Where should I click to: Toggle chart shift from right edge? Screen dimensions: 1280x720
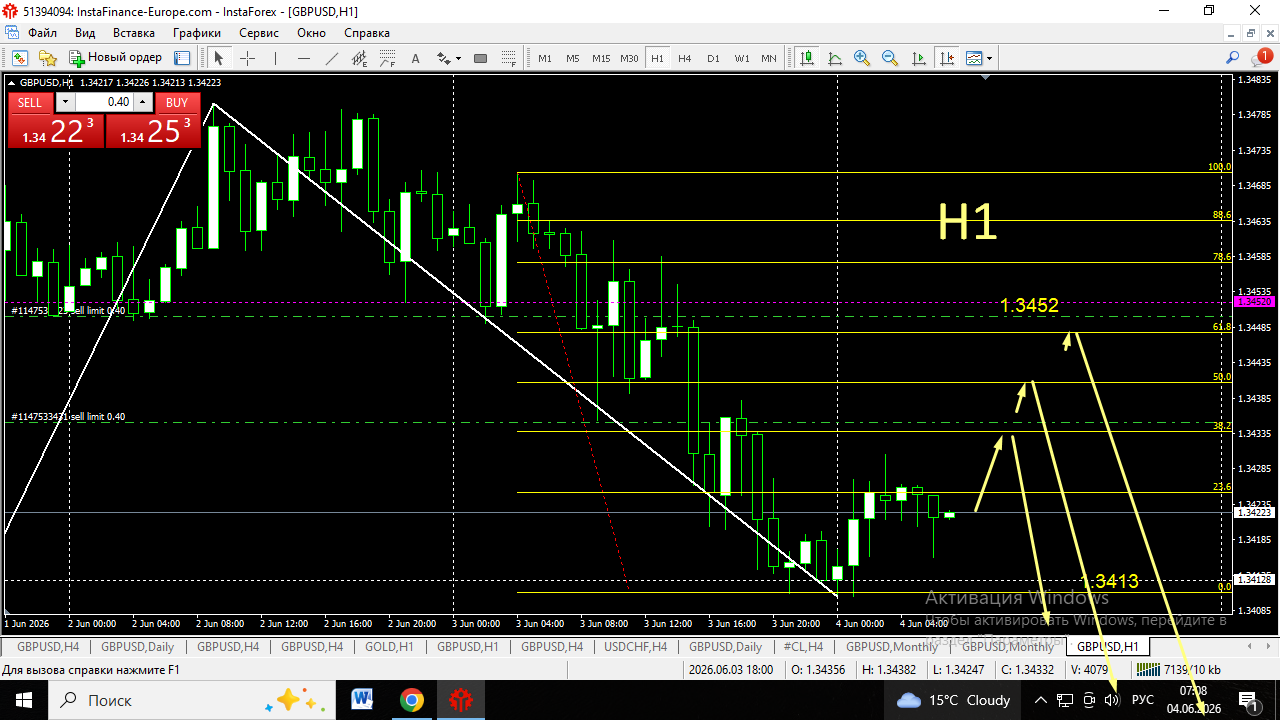pyautogui.click(x=946, y=58)
